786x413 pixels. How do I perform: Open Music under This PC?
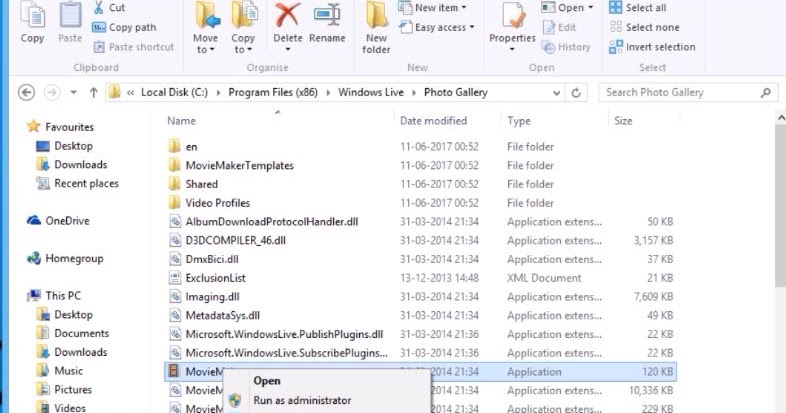[60, 371]
